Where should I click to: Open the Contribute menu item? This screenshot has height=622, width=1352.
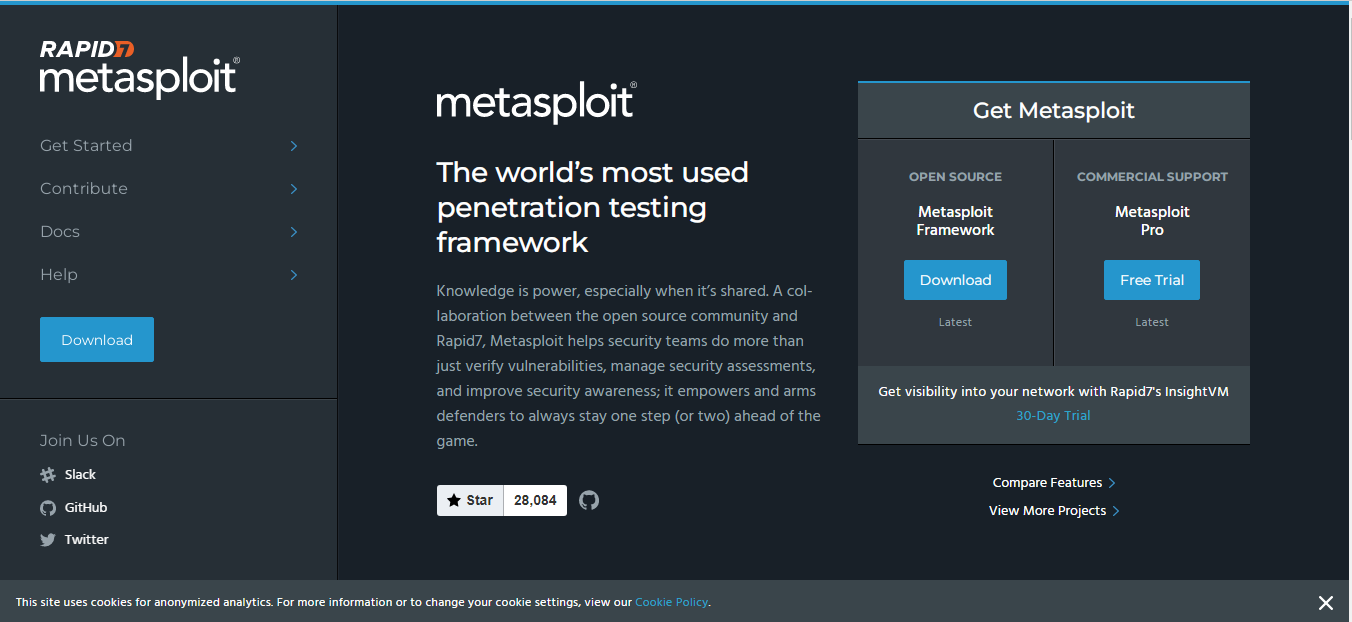84,189
